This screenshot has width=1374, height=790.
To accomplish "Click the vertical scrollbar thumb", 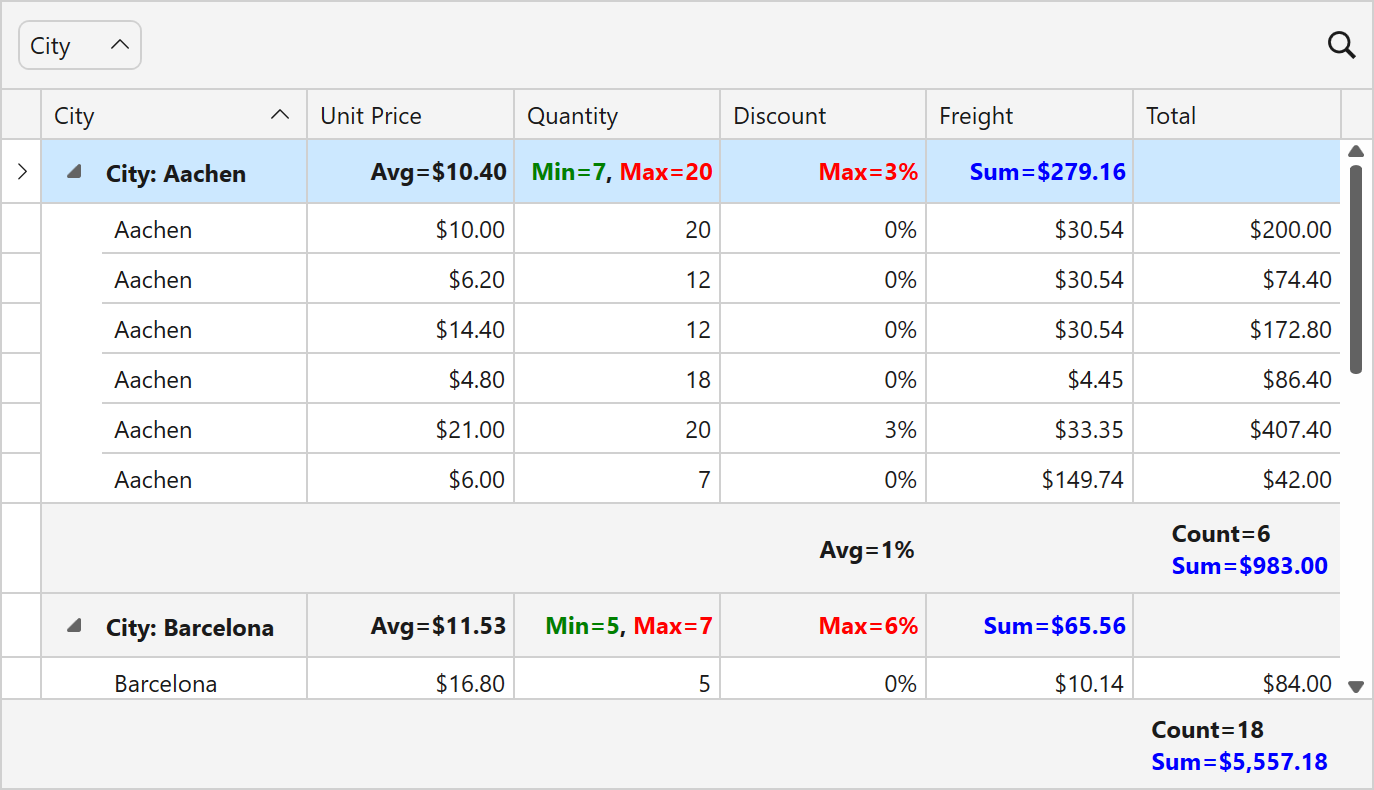I will (x=1356, y=270).
